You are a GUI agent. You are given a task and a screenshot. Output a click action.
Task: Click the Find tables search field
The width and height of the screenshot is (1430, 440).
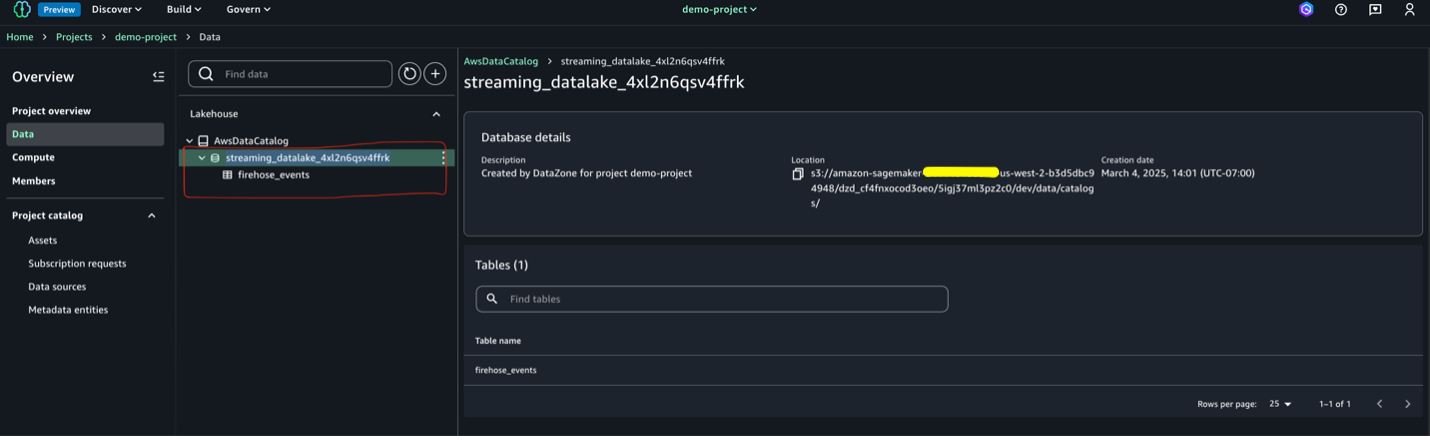[712, 299]
